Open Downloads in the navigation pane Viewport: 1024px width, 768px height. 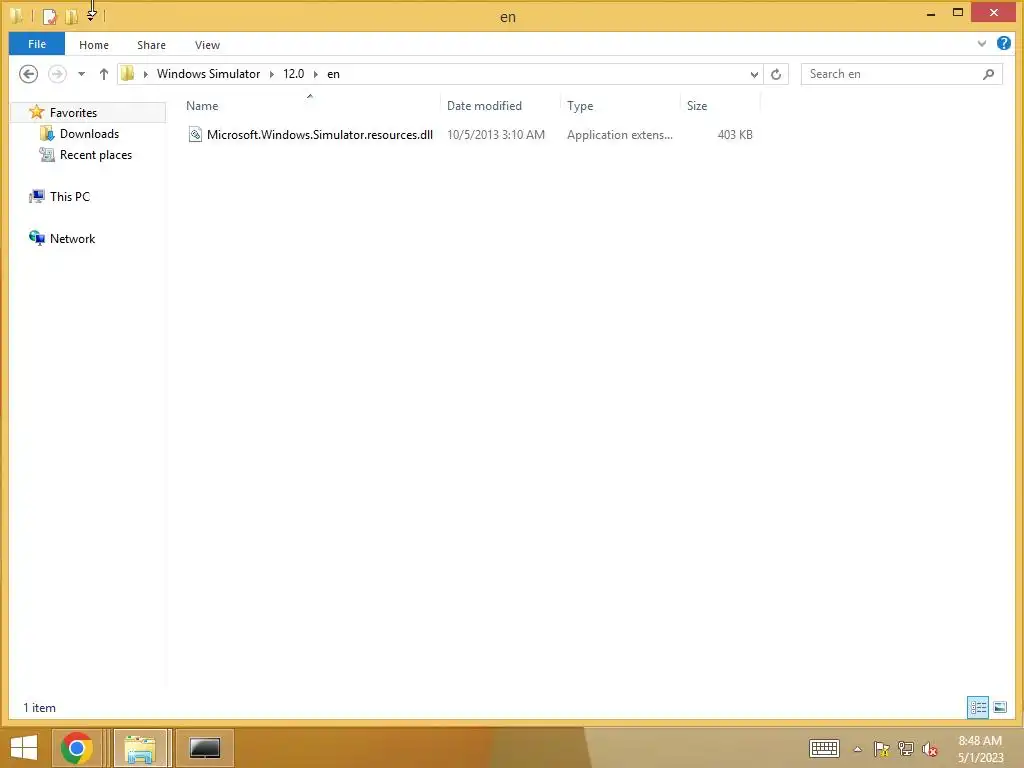(89, 134)
